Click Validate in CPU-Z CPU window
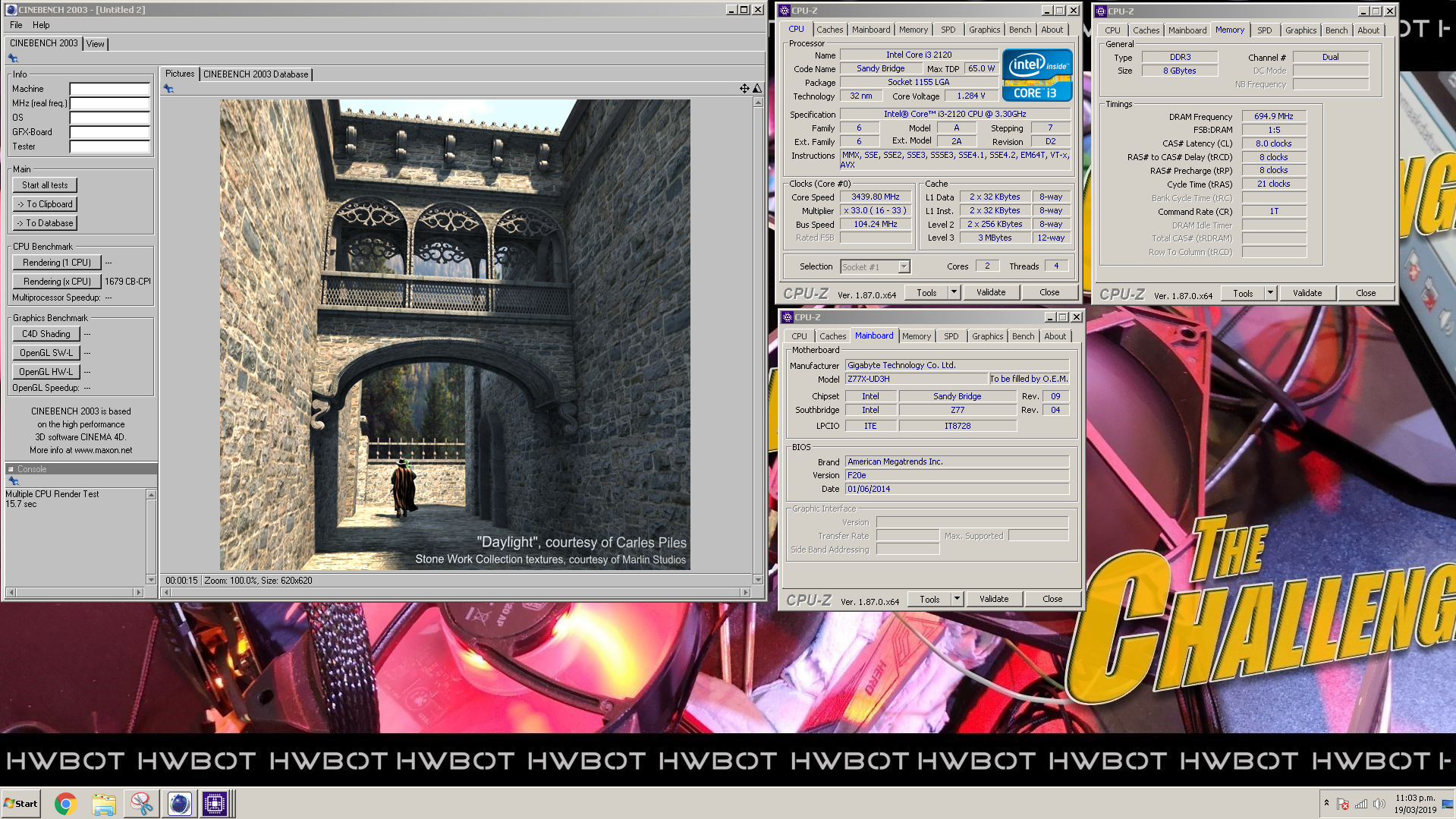Image resolution: width=1456 pixels, height=819 pixels. (991, 292)
